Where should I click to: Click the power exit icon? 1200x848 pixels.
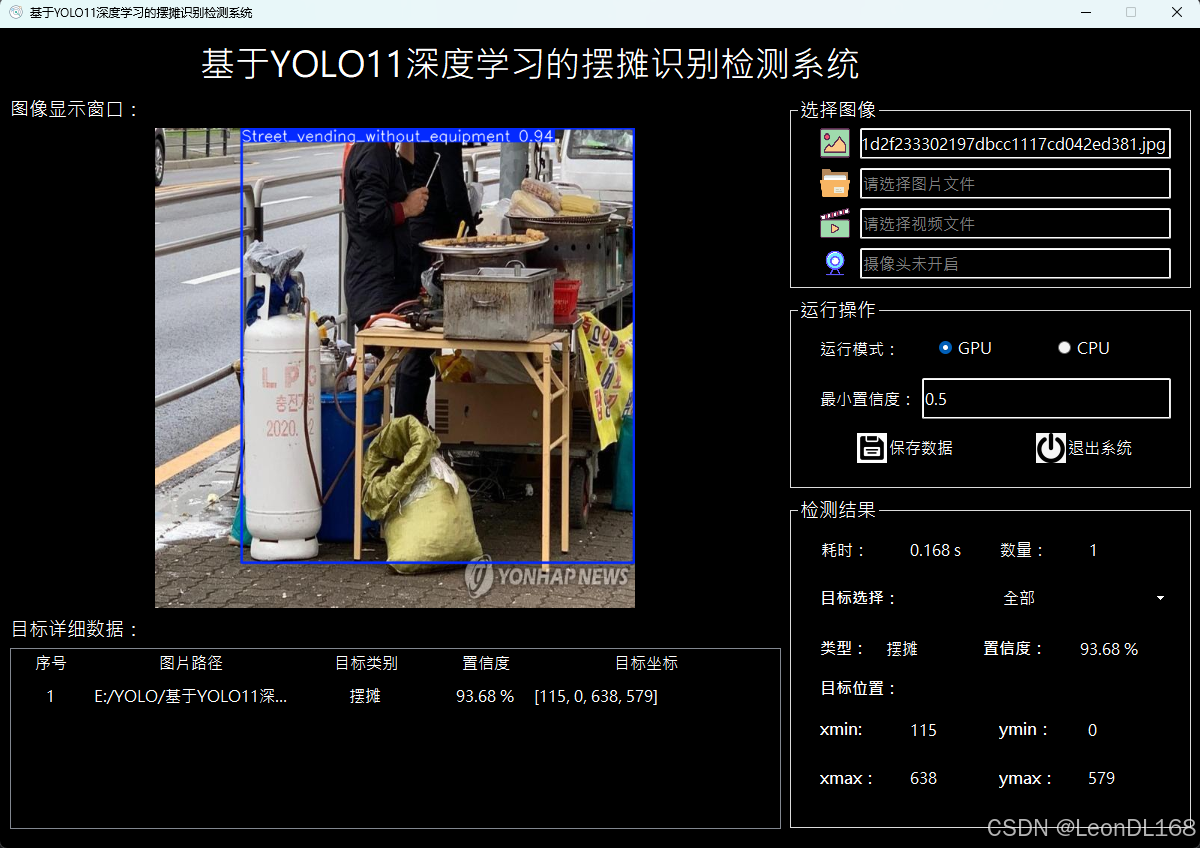coord(1051,448)
